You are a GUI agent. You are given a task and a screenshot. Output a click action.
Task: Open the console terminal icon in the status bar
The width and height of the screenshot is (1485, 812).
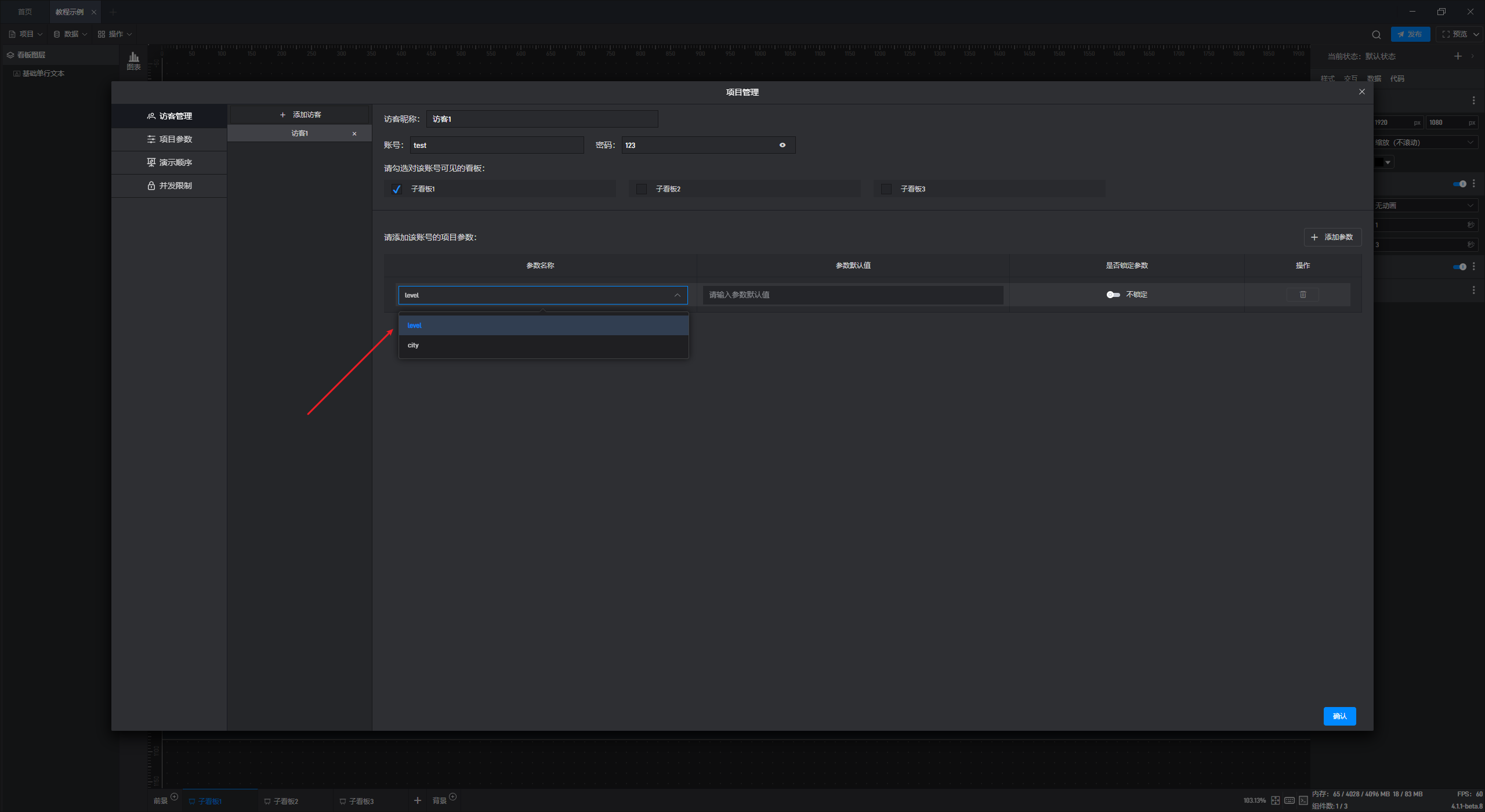pos(1303,800)
